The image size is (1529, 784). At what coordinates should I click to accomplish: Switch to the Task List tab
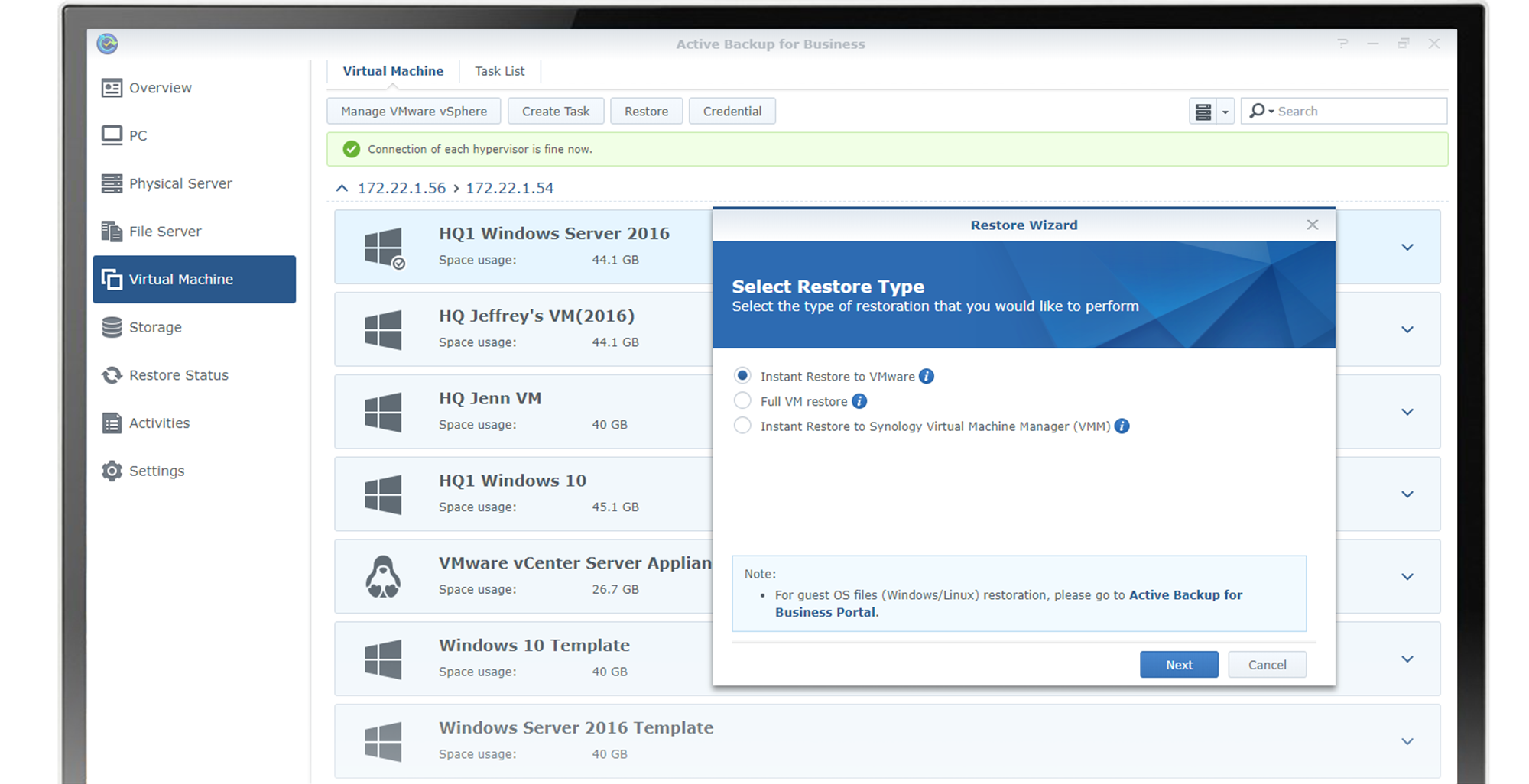pyautogui.click(x=499, y=70)
